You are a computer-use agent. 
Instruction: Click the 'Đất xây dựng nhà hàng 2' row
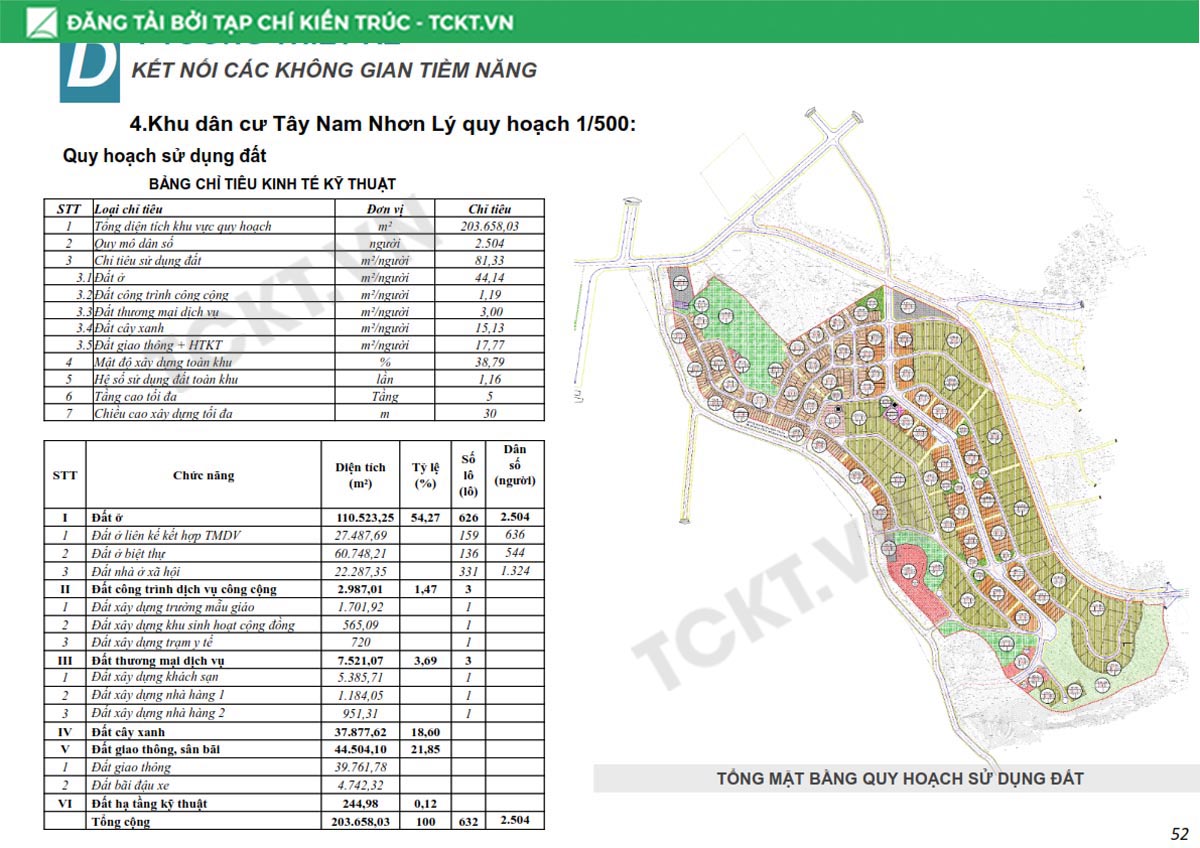294,714
